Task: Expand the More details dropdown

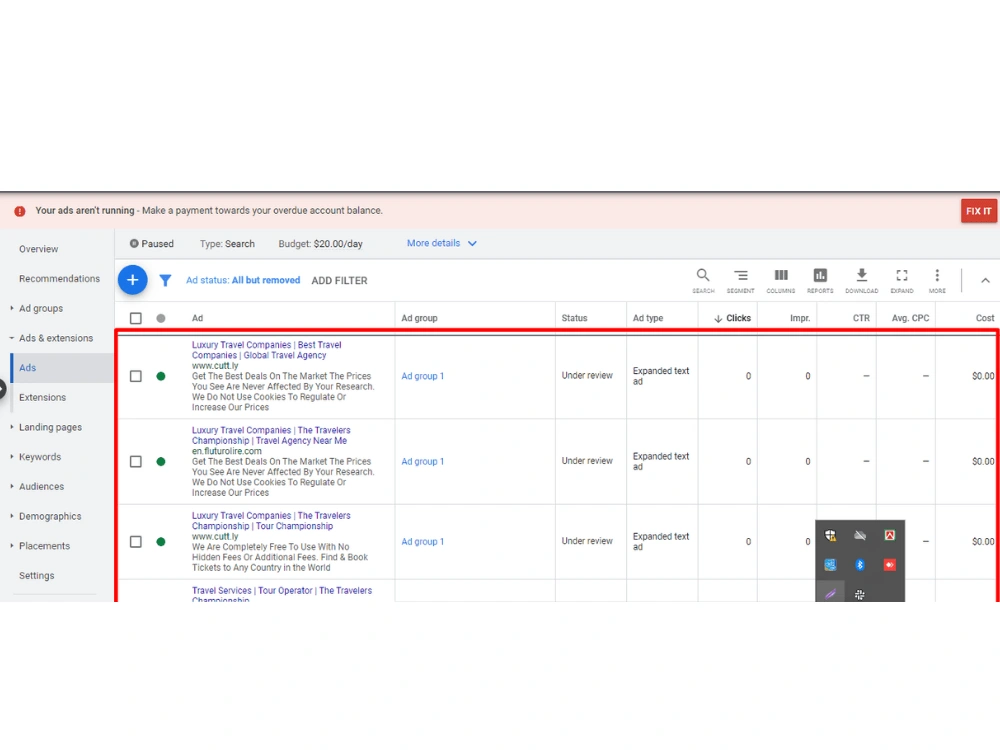Action: 441,244
